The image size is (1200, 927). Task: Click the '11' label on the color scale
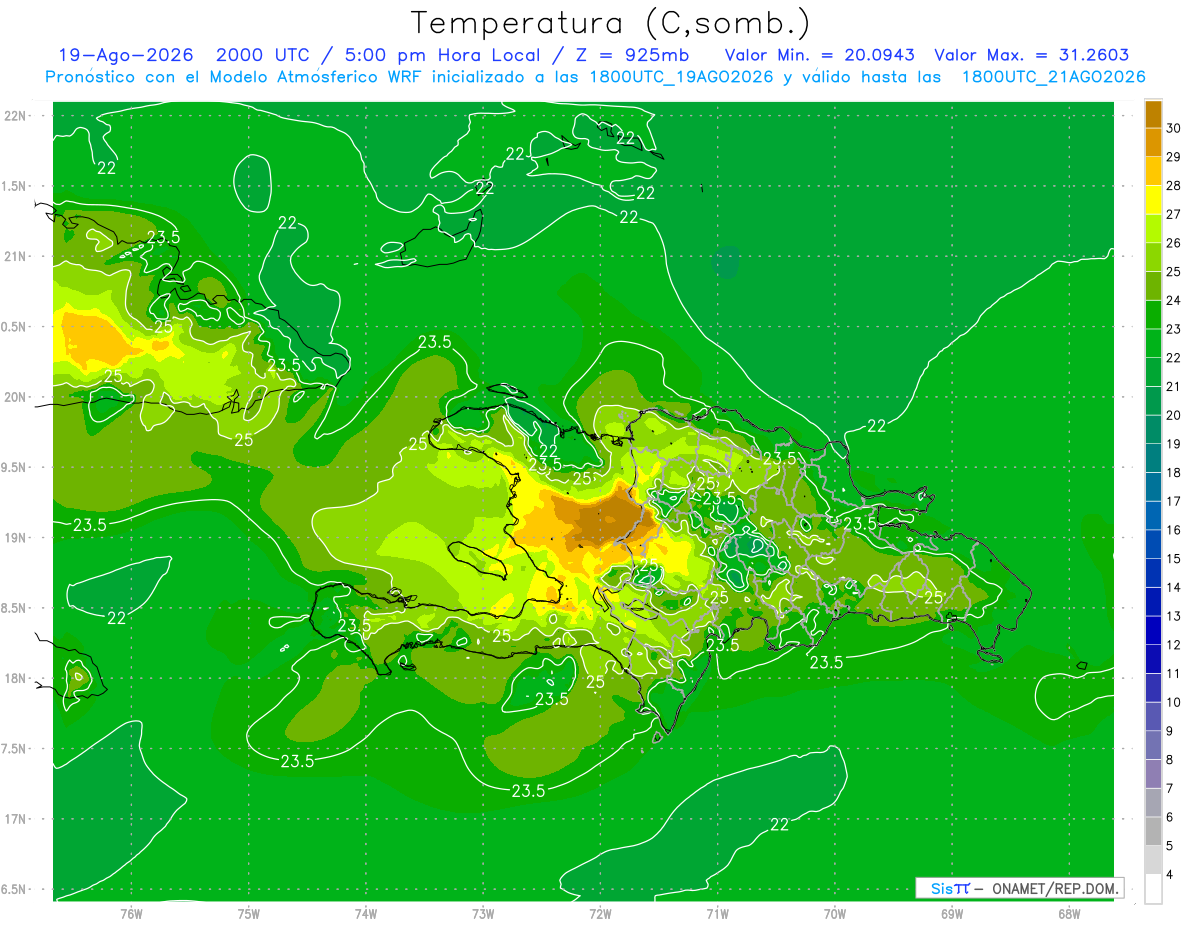pyautogui.click(x=1174, y=673)
